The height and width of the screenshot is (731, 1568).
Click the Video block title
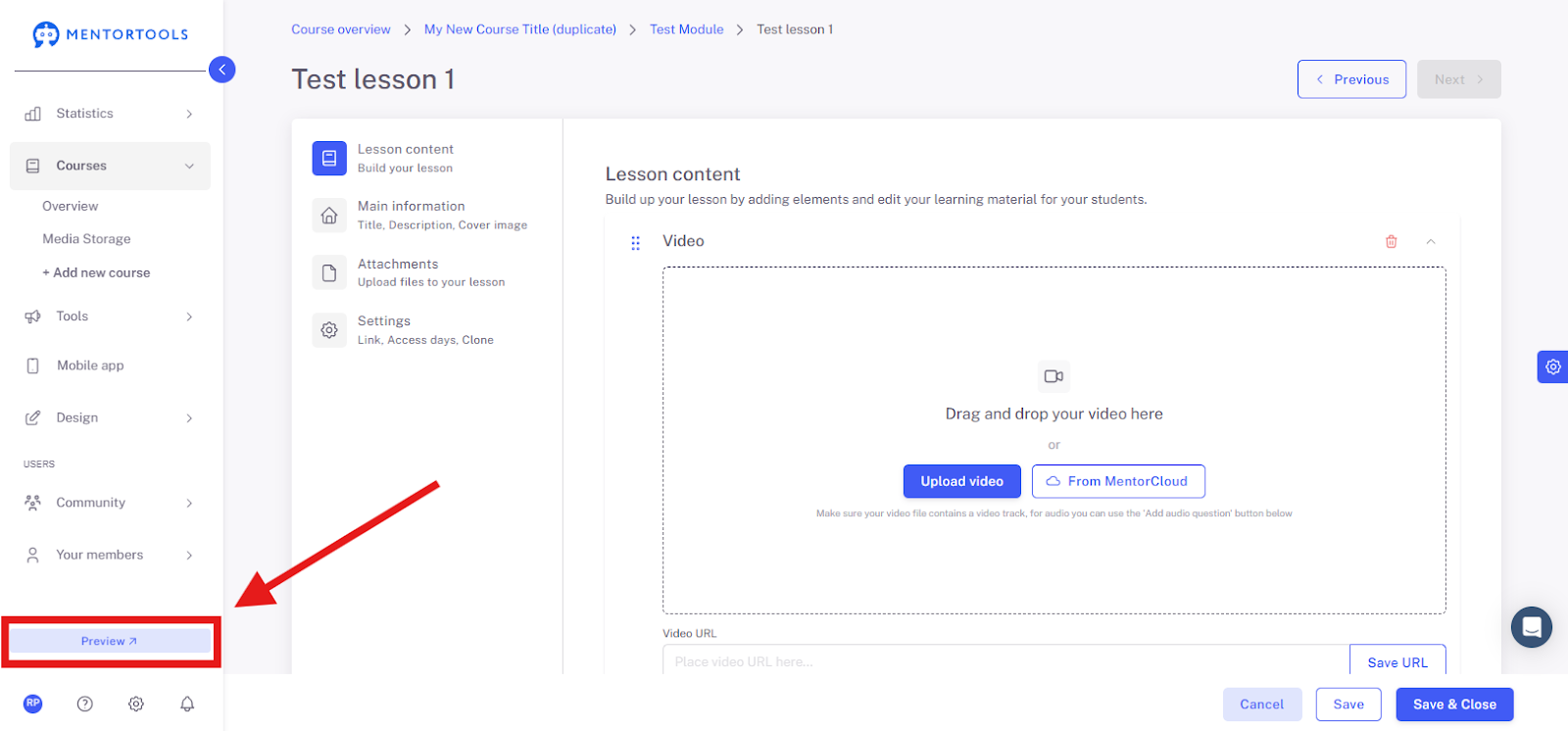pos(683,241)
